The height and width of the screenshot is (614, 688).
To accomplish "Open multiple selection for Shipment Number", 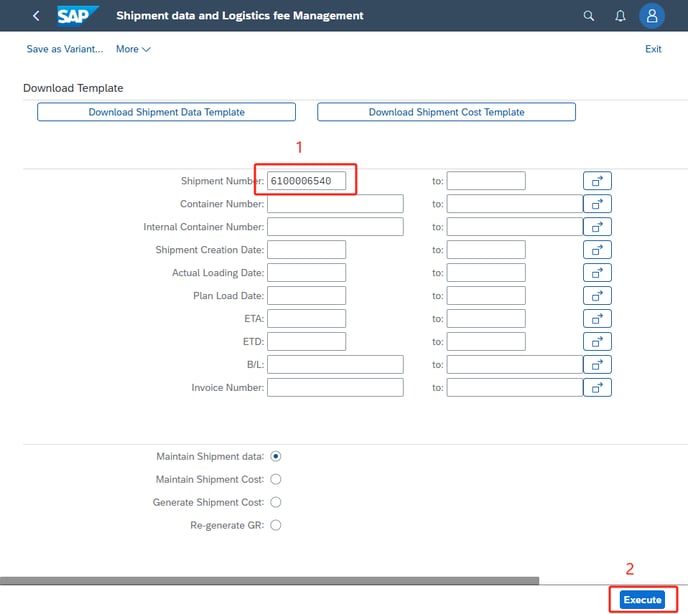I will pos(597,181).
